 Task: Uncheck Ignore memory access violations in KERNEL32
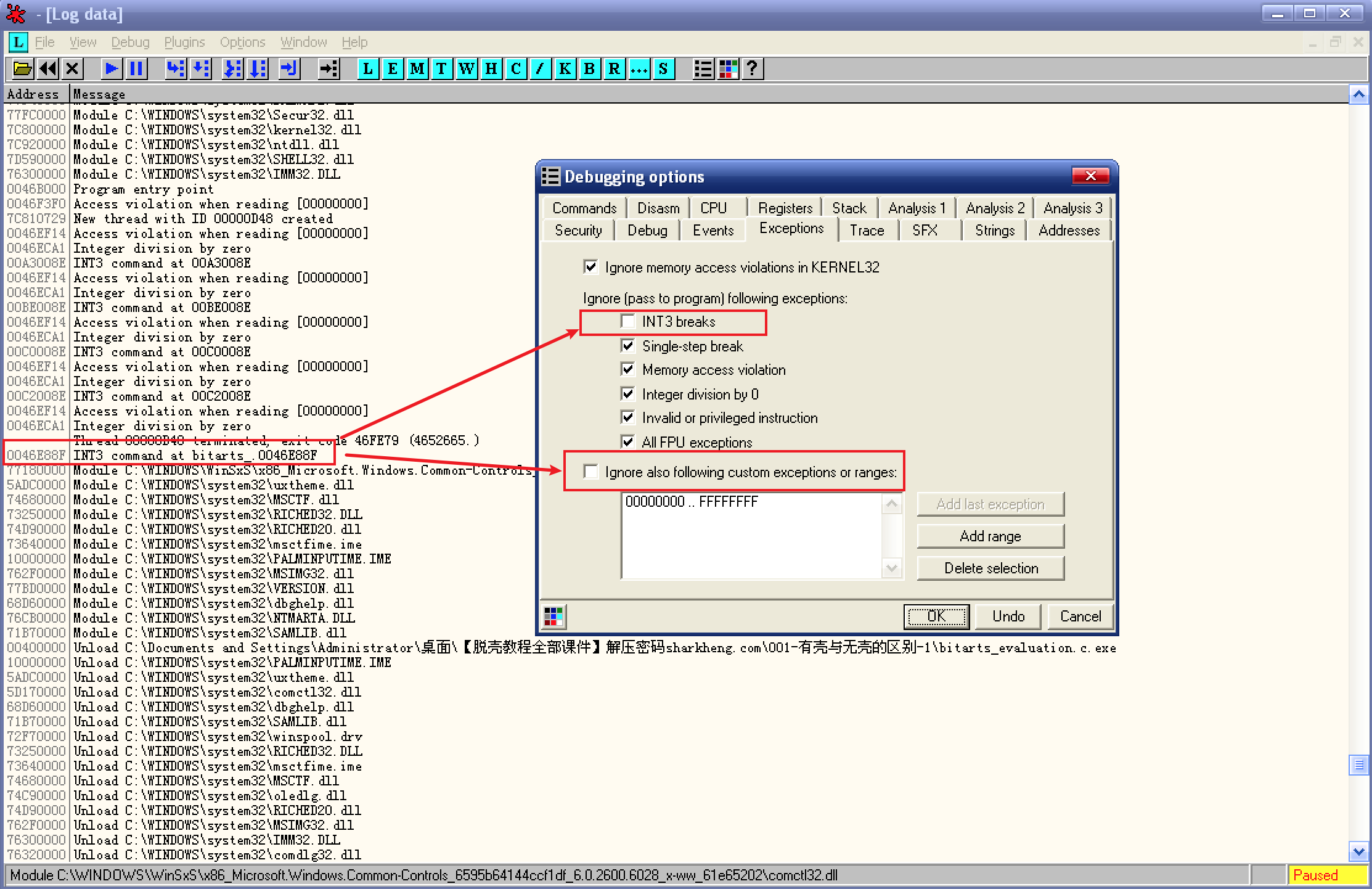591,267
